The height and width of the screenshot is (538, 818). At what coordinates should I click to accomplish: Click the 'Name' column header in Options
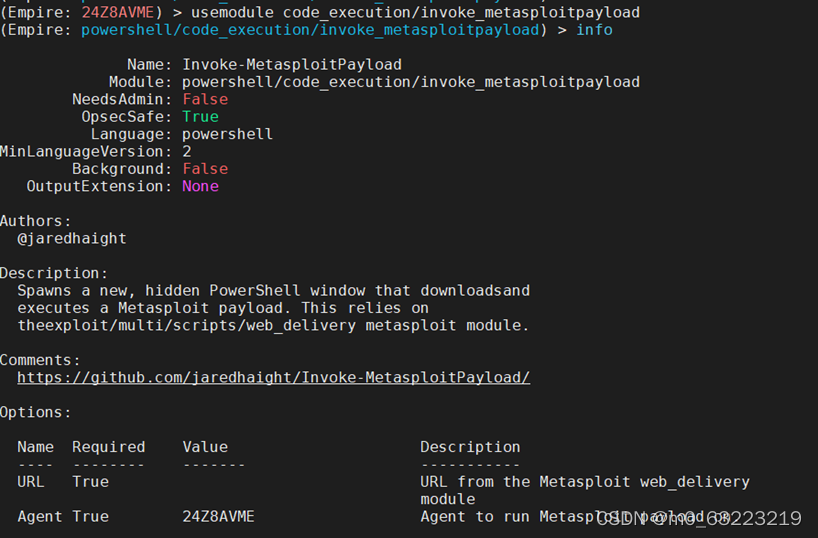click(35, 447)
